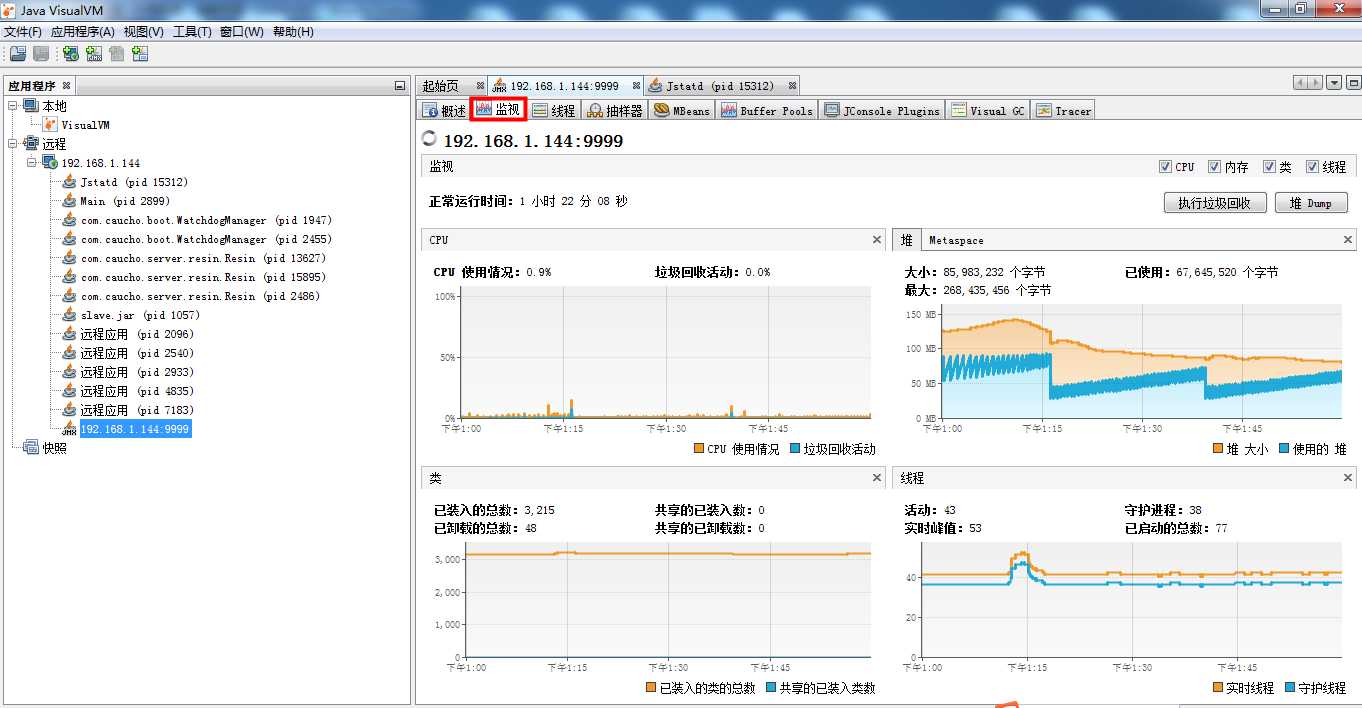Open the Buffer Pools tab
The image size is (1362, 708).
click(x=767, y=111)
